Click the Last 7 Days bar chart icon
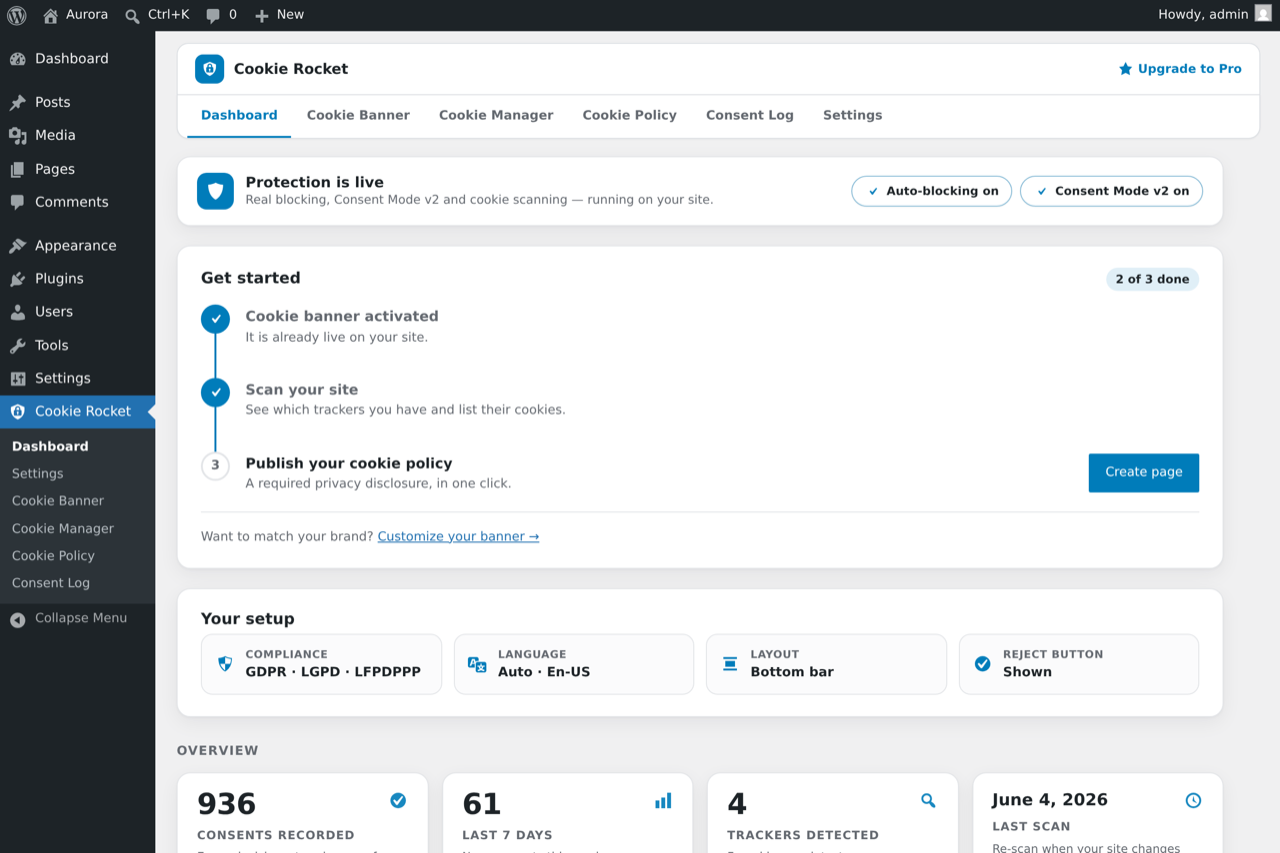1280x853 pixels. coord(663,800)
